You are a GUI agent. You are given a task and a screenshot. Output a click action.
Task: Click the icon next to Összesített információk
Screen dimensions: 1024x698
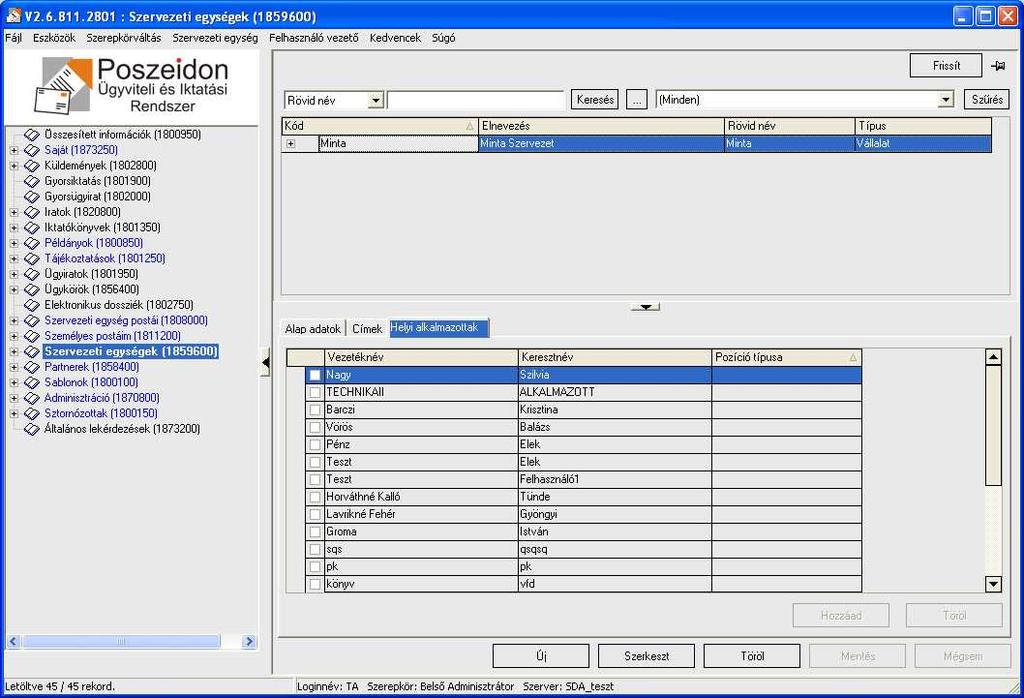(32, 135)
